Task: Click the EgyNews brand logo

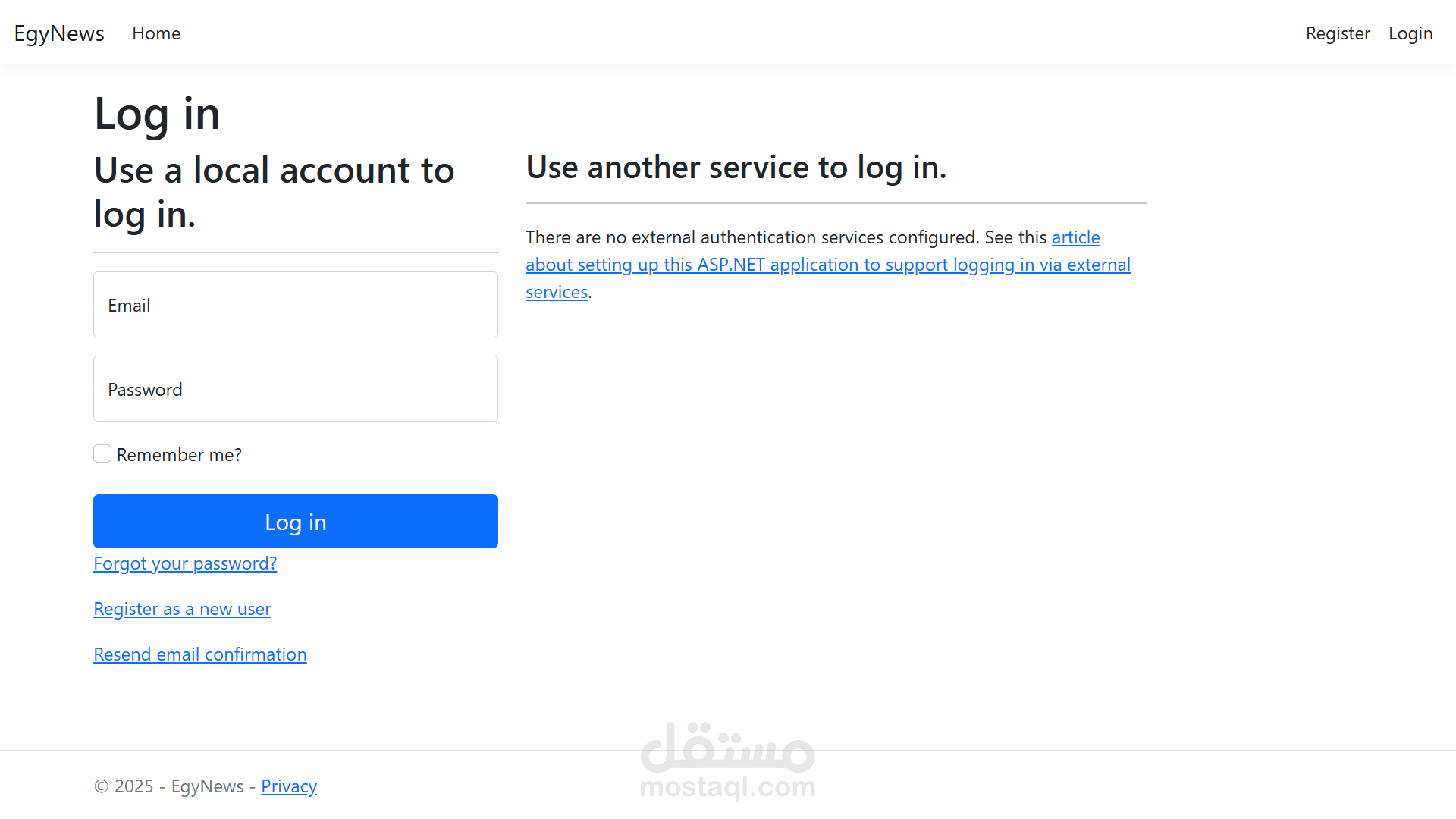Action: pos(59,33)
